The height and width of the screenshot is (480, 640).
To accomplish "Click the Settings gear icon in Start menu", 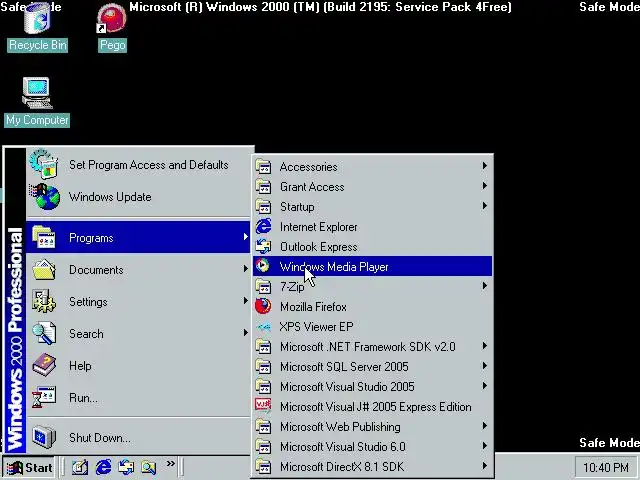I will point(44,301).
